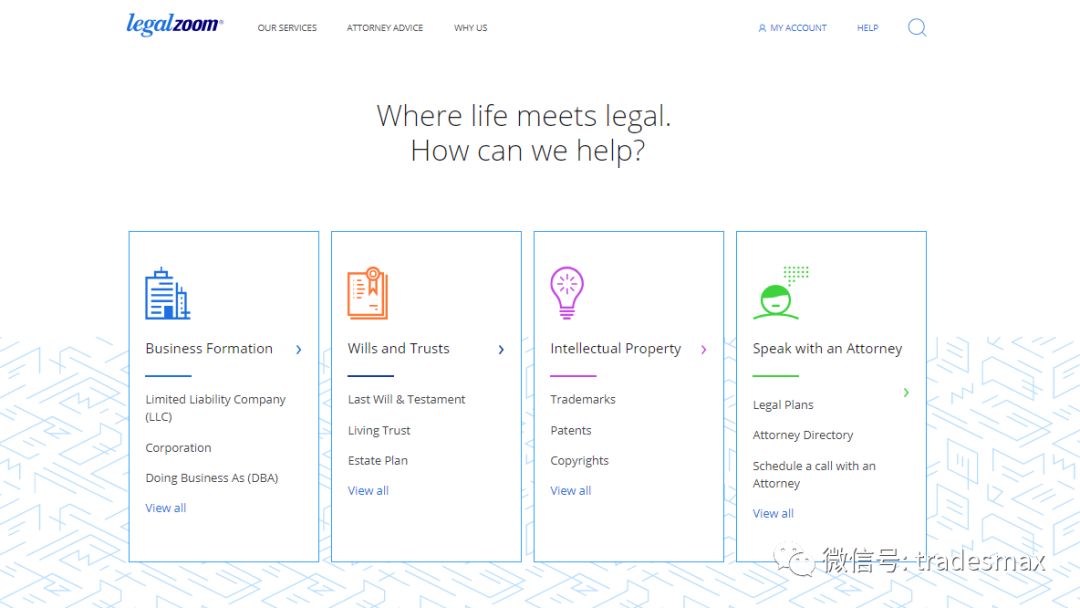1080x608 pixels.
Task: Open the Why Us menu
Action: coord(470,28)
